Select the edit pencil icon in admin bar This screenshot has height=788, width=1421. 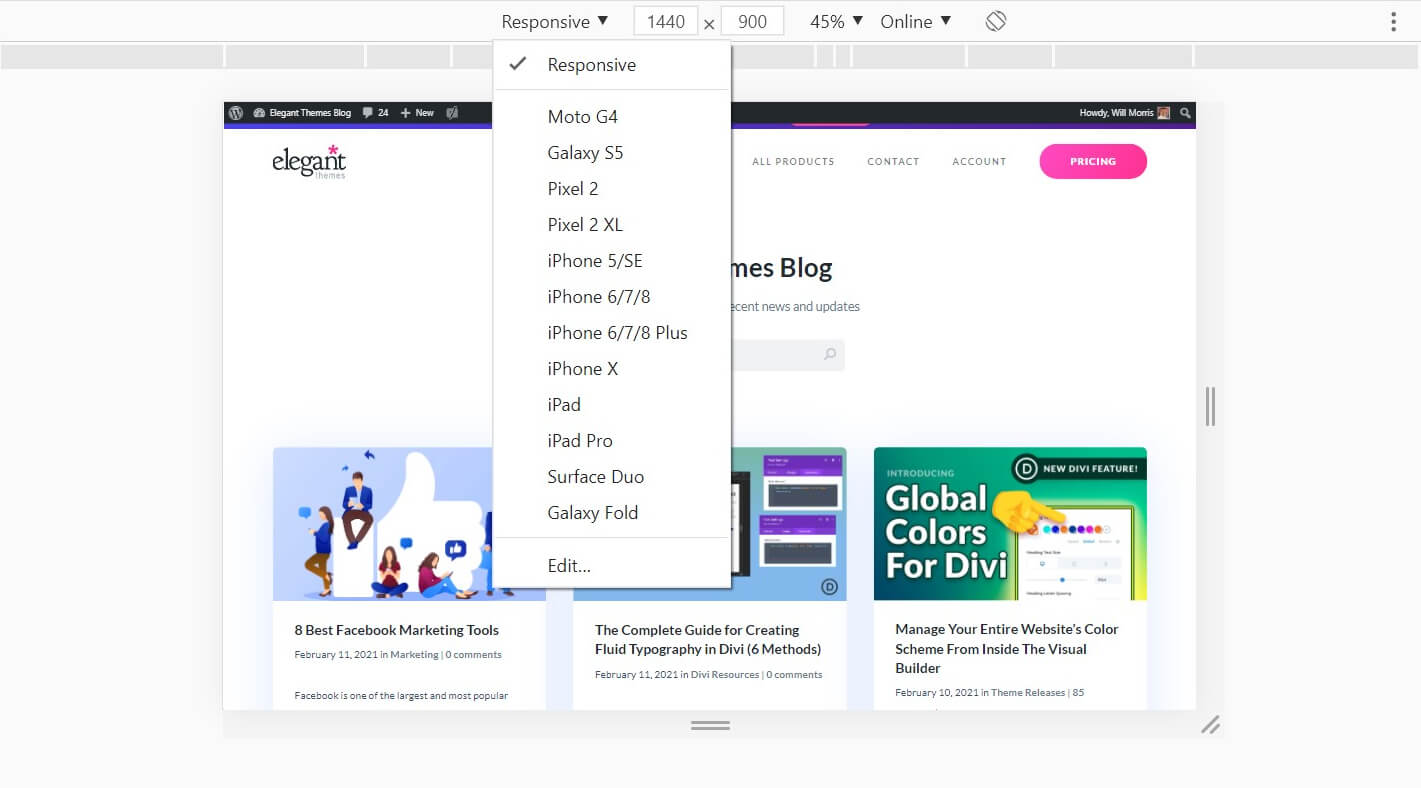(452, 113)
